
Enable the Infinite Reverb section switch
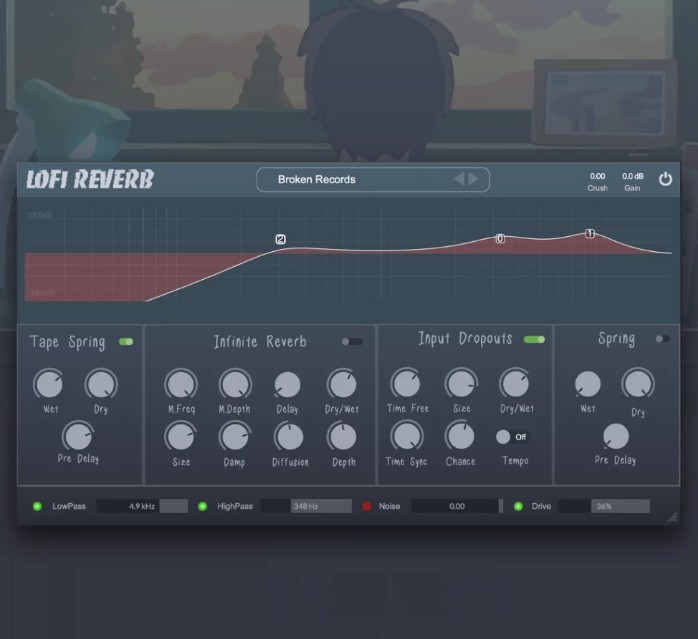pos(352,342)
